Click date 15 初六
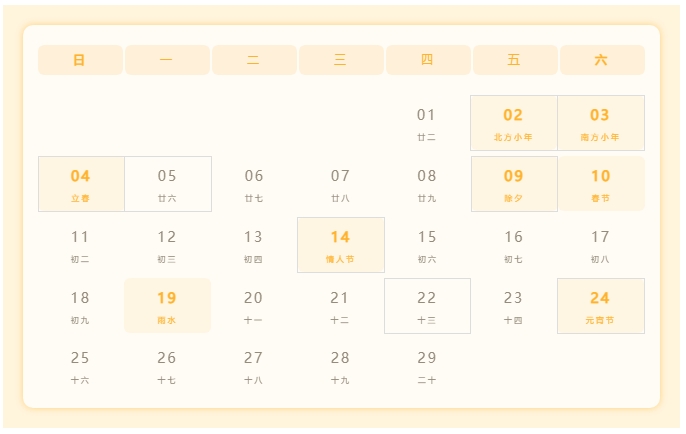This screenshot has height=434, width=686. (427, 245)
